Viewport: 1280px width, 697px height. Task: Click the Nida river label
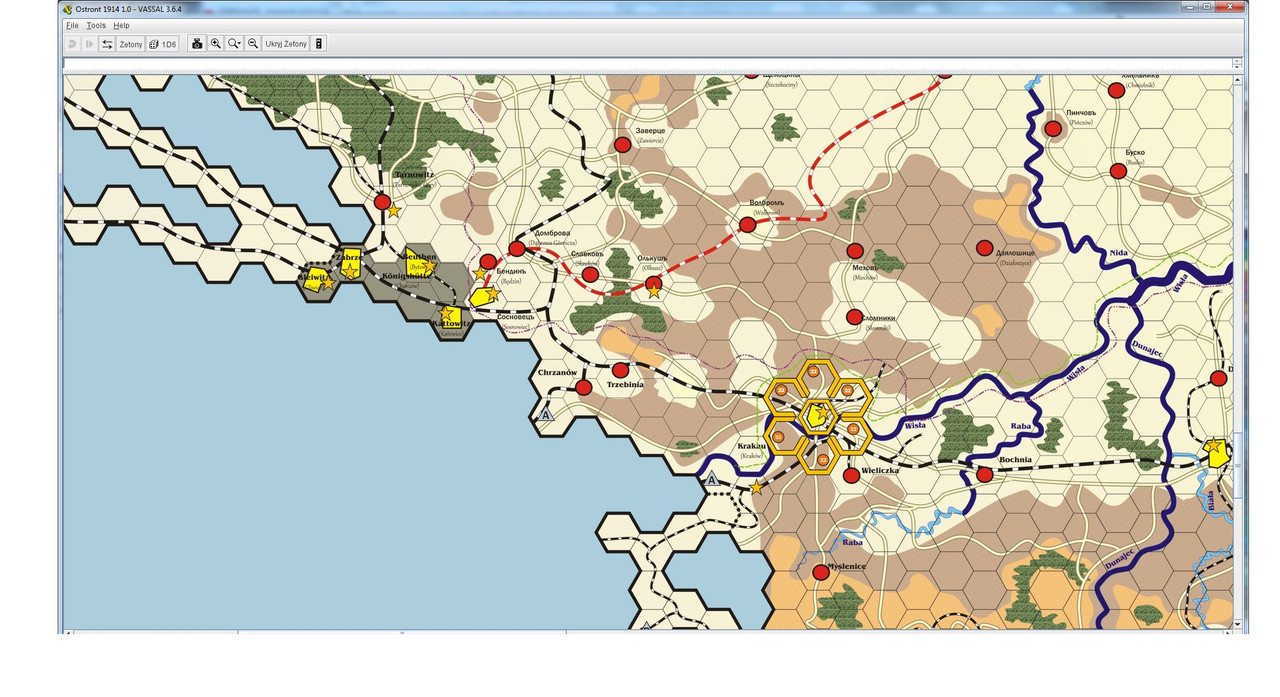pos(1118,253)
